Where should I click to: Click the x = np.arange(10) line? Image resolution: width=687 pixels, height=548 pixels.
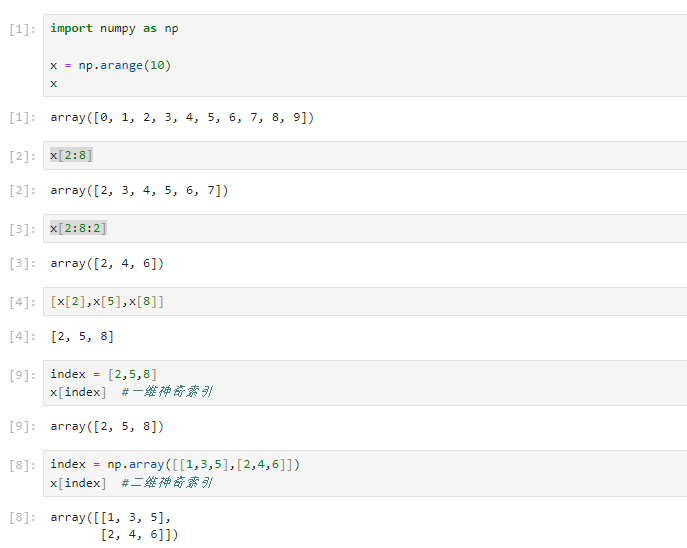click(110, 65)
